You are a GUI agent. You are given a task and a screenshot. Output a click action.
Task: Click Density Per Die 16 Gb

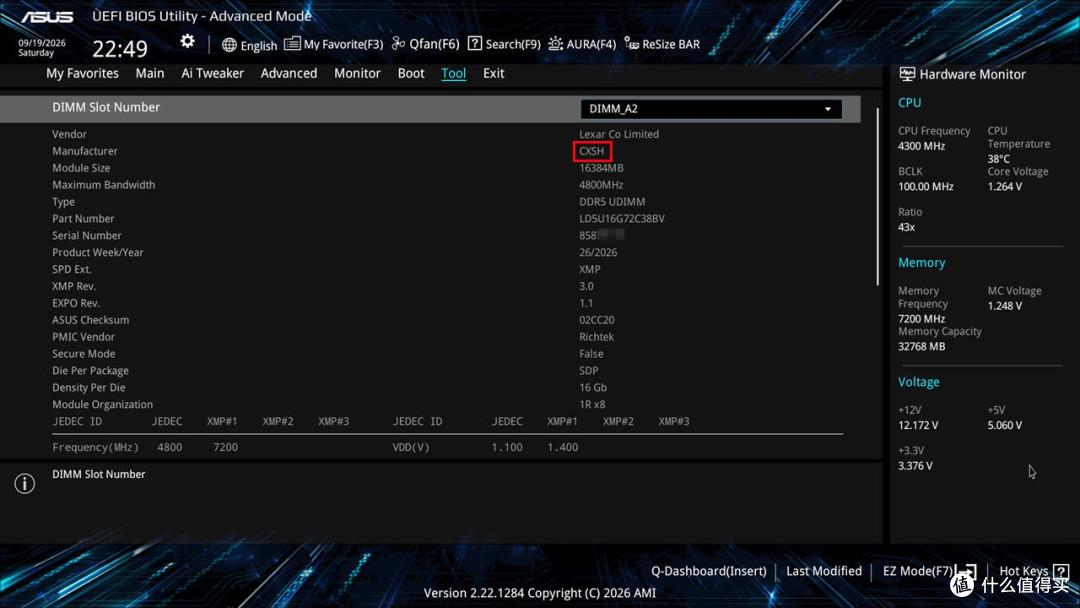coord(593,387)
